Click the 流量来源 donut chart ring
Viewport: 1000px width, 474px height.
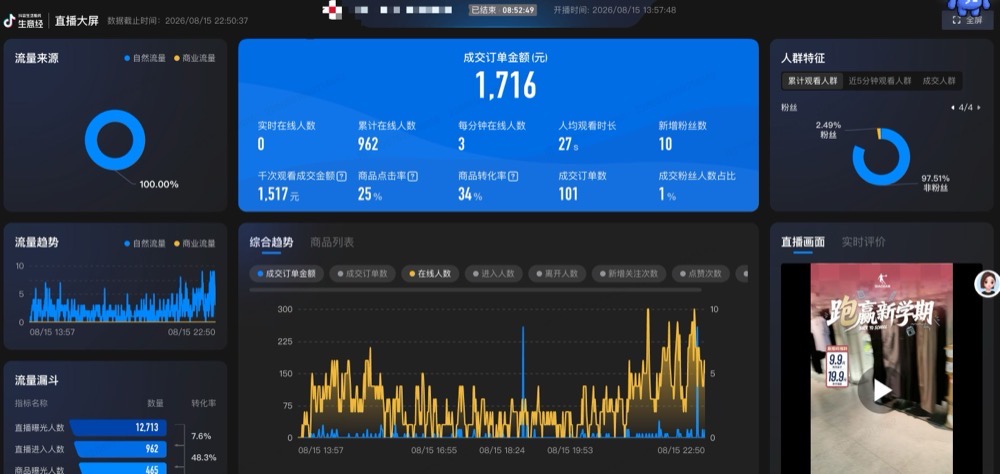(x=115, y=140)
